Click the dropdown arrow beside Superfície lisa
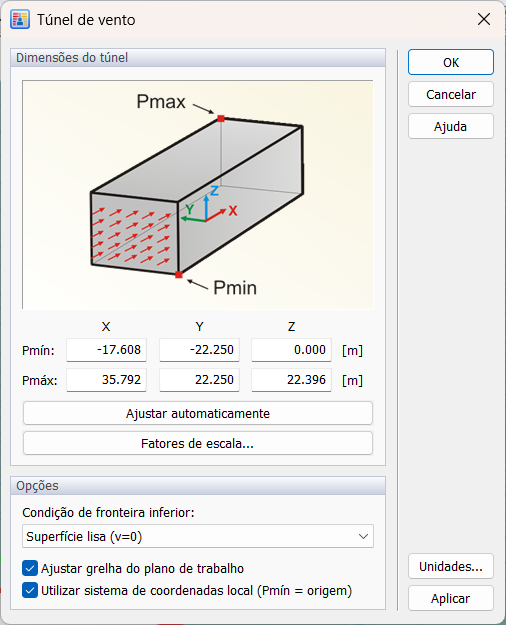 click(x=363, y=537)
